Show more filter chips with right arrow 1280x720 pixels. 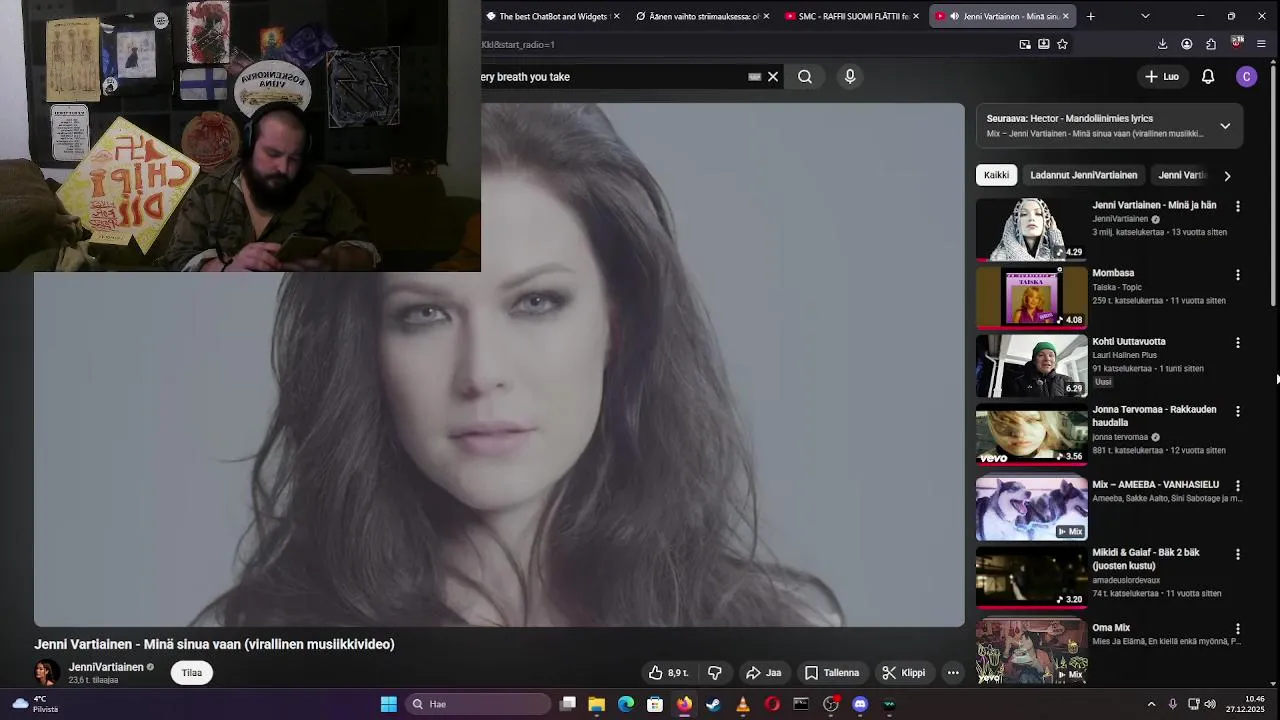pyautogui.click(x=1227, y=176)
